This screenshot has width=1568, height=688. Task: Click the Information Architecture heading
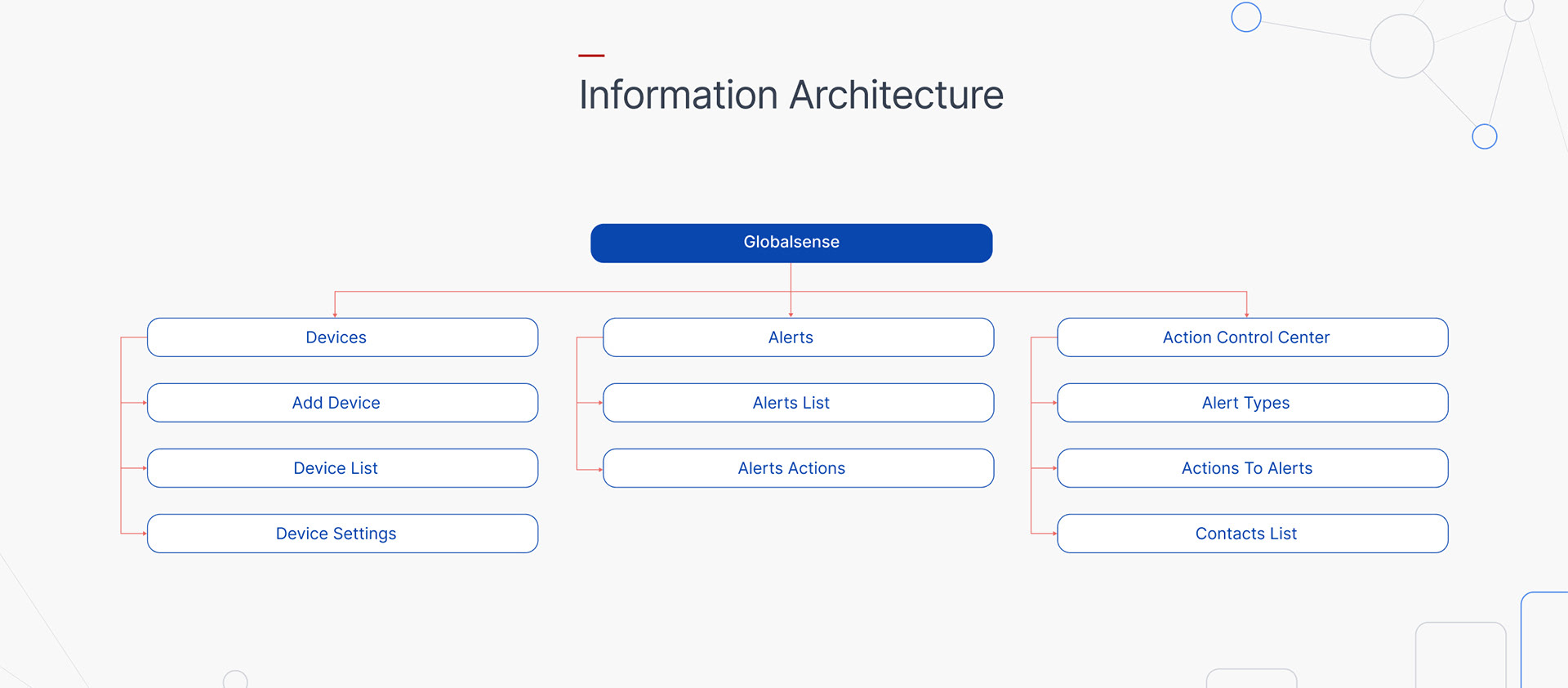pyautogui.click(x=791, y=95)
